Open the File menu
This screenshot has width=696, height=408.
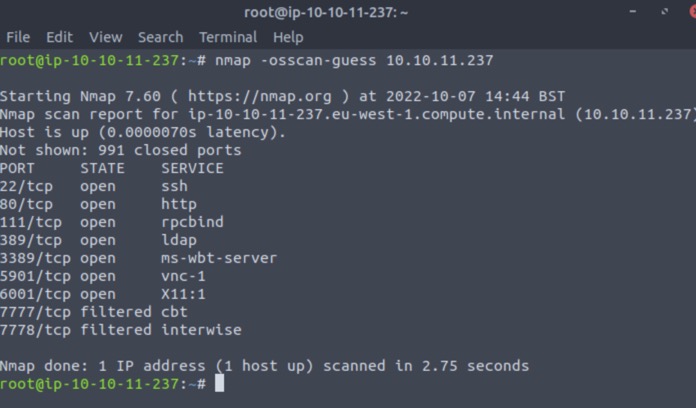[18, 37]
